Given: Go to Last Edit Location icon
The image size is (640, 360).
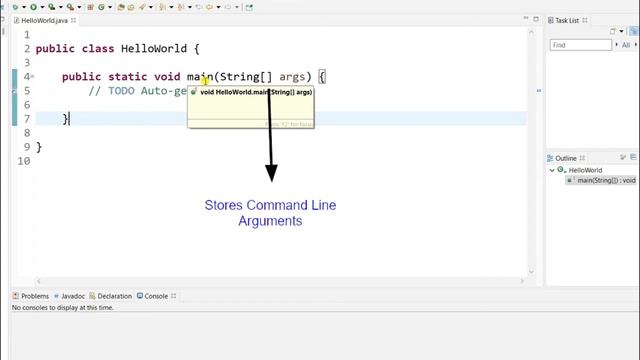Looking at the screenshot, I should [x=198, y=7].
